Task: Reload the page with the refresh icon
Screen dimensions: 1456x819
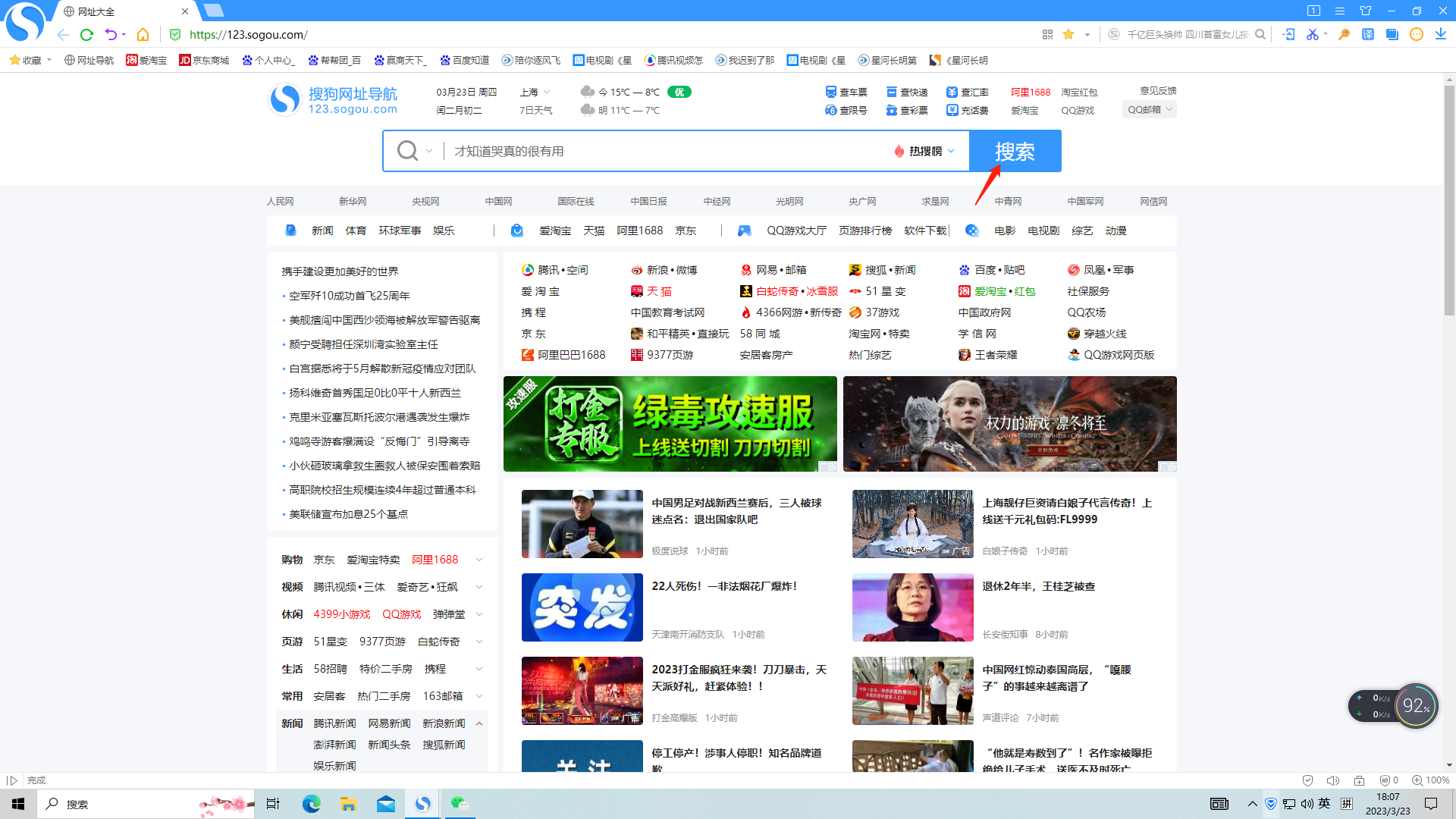Action: click(x=86, y=34)
